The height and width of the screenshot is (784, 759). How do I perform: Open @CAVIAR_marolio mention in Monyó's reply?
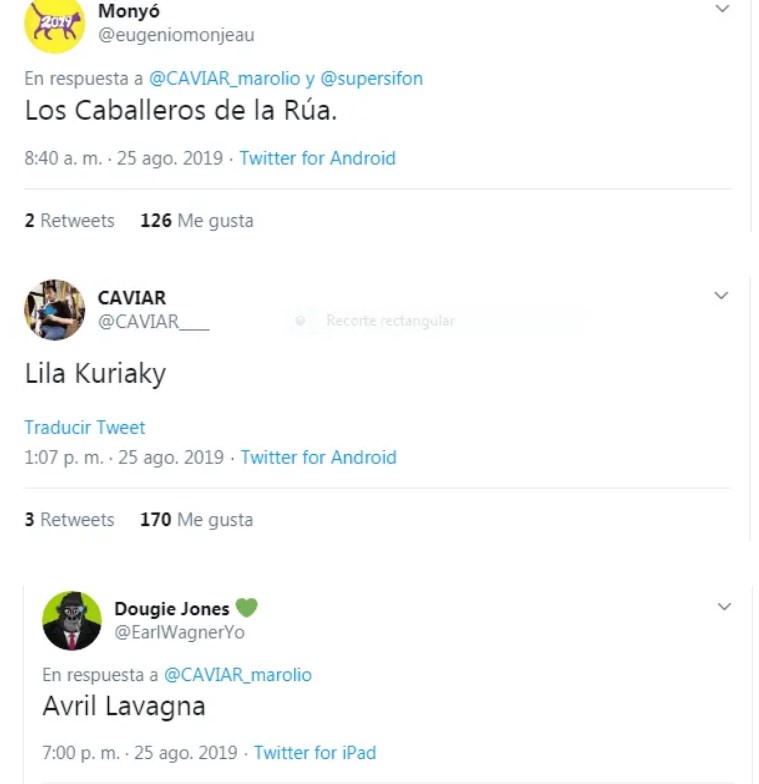(x=226, y=78)
